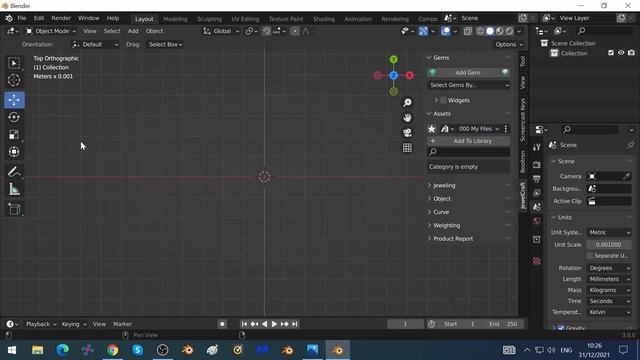Click the End frame 250 field

(503, 324)
